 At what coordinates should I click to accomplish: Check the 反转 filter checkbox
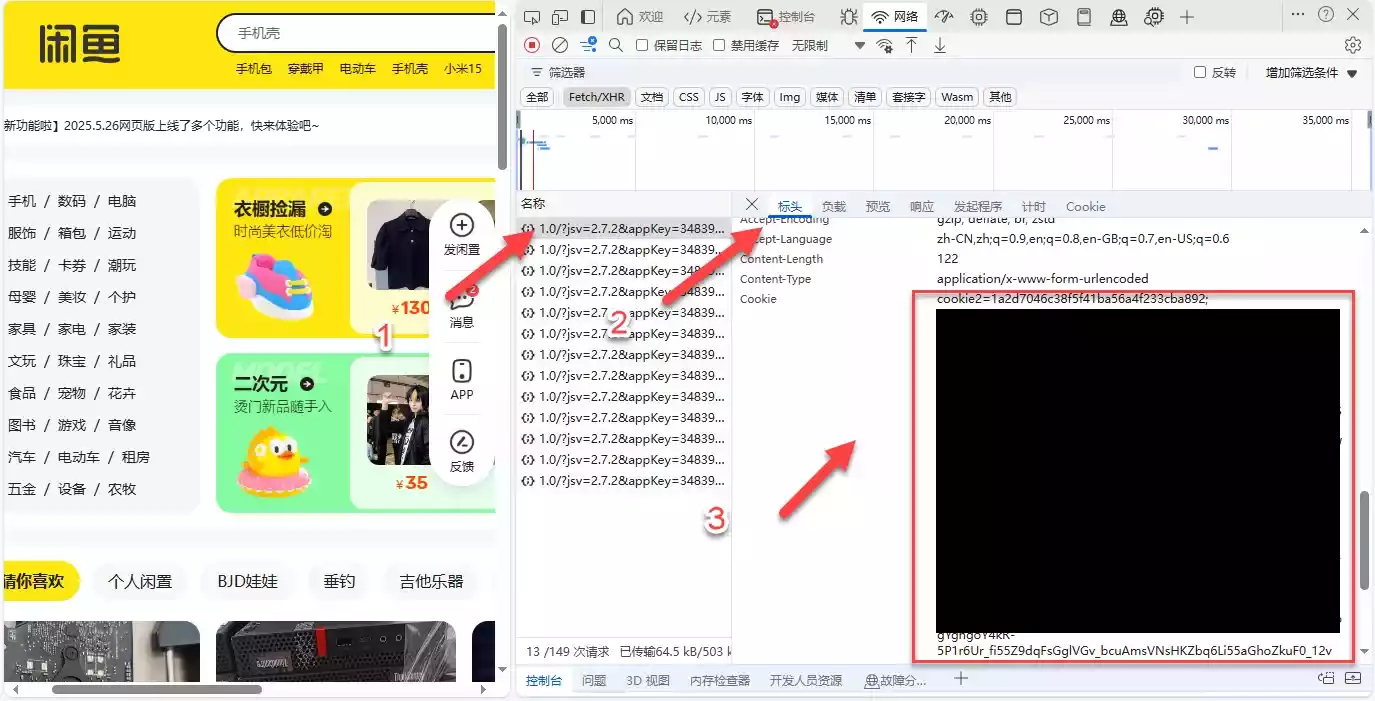coord(1200,73)
